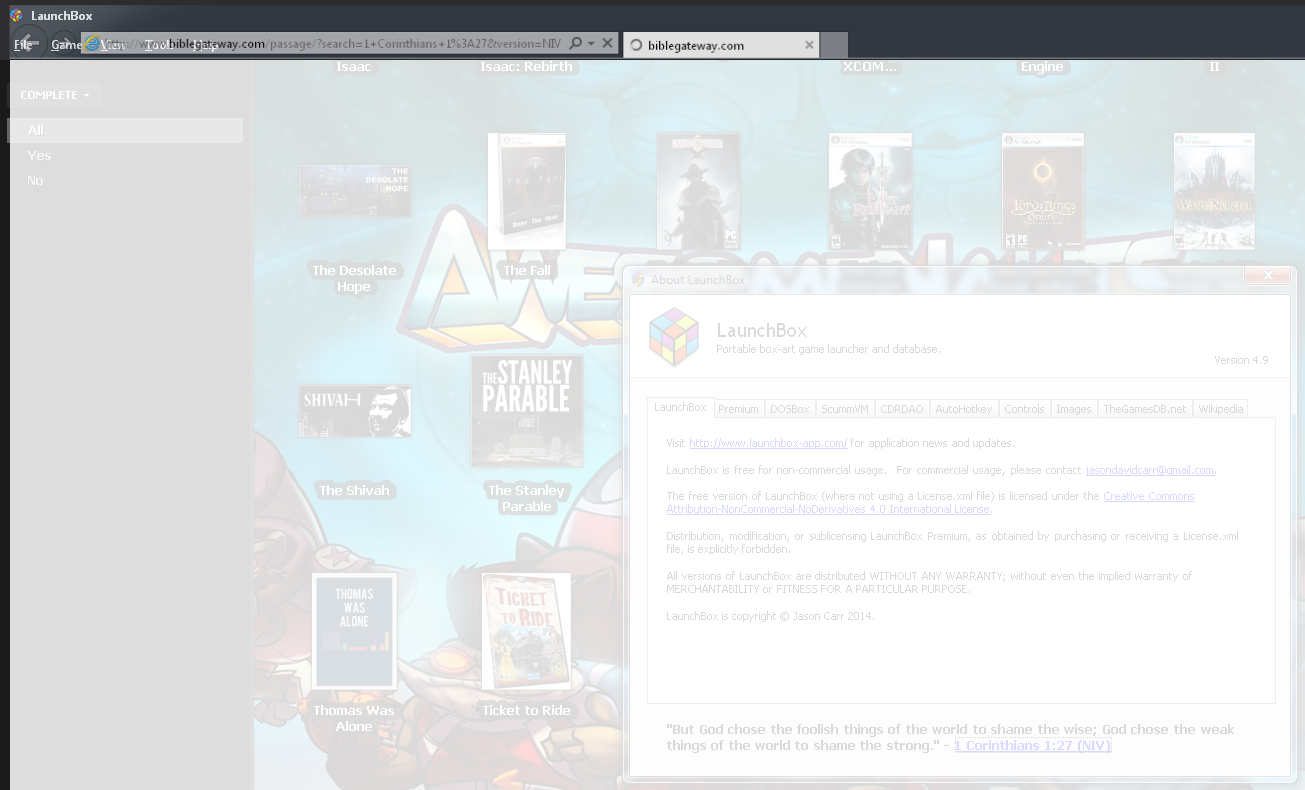Image resolution: width=1305 pixels, height=790 pixels.
Task: Switch to the biblegateway.com tab
Action: [721, 45]
